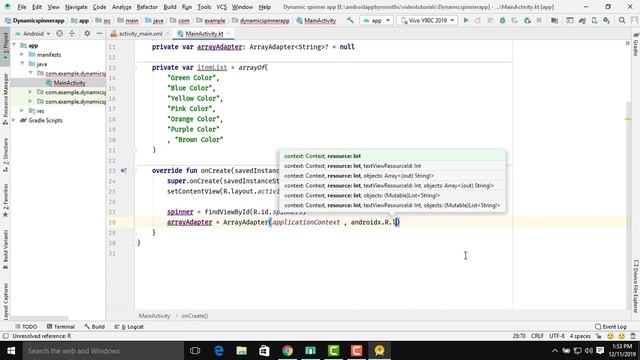The image size is (640, 360).
Task: Click the Debug app bug icon
Action: 502,20
